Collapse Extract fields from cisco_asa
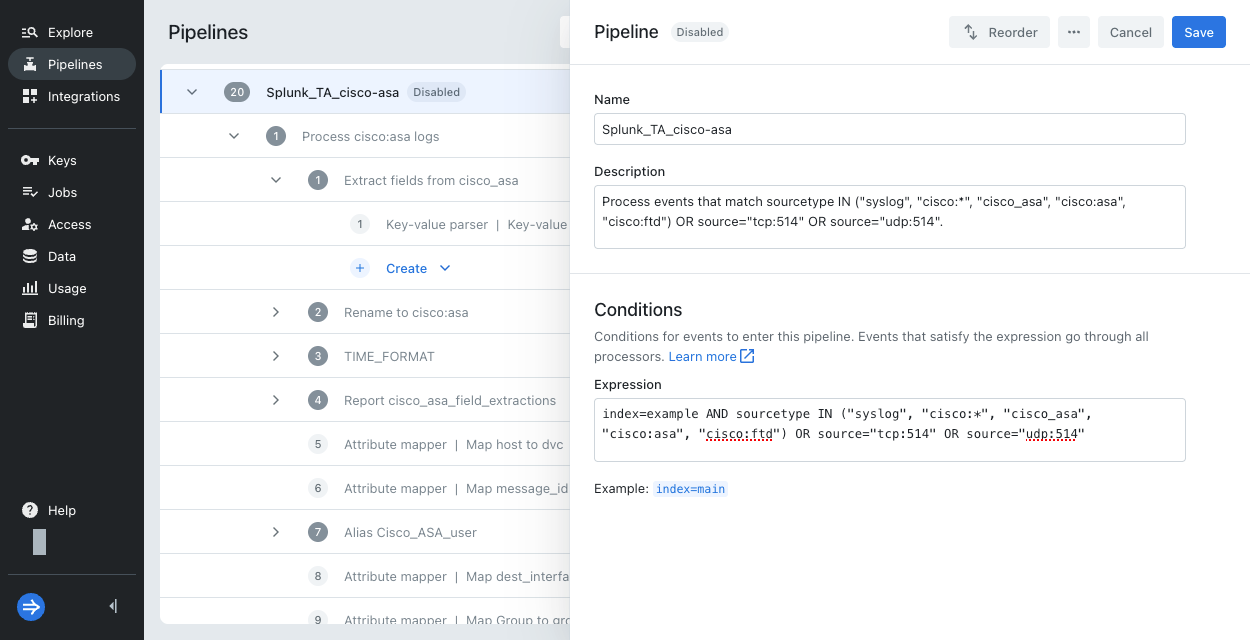1250x640 pixels. point(276,180)
